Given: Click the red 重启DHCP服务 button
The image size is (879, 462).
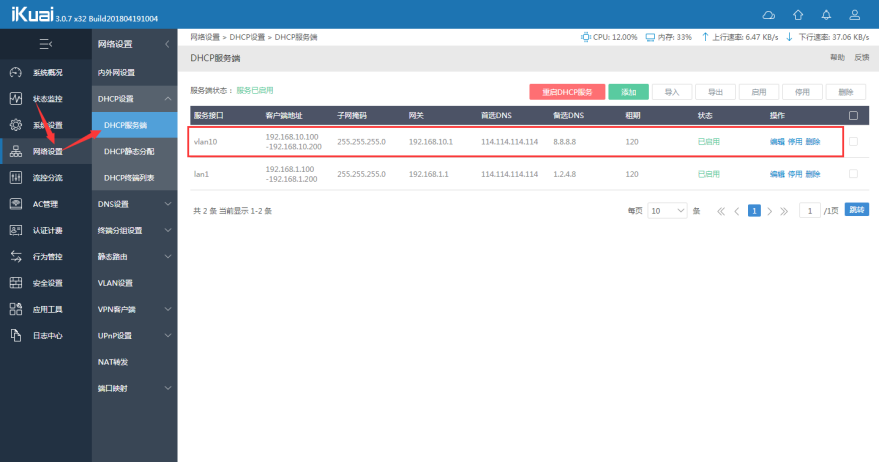Looking at the screenshot, I should point(567,92).
